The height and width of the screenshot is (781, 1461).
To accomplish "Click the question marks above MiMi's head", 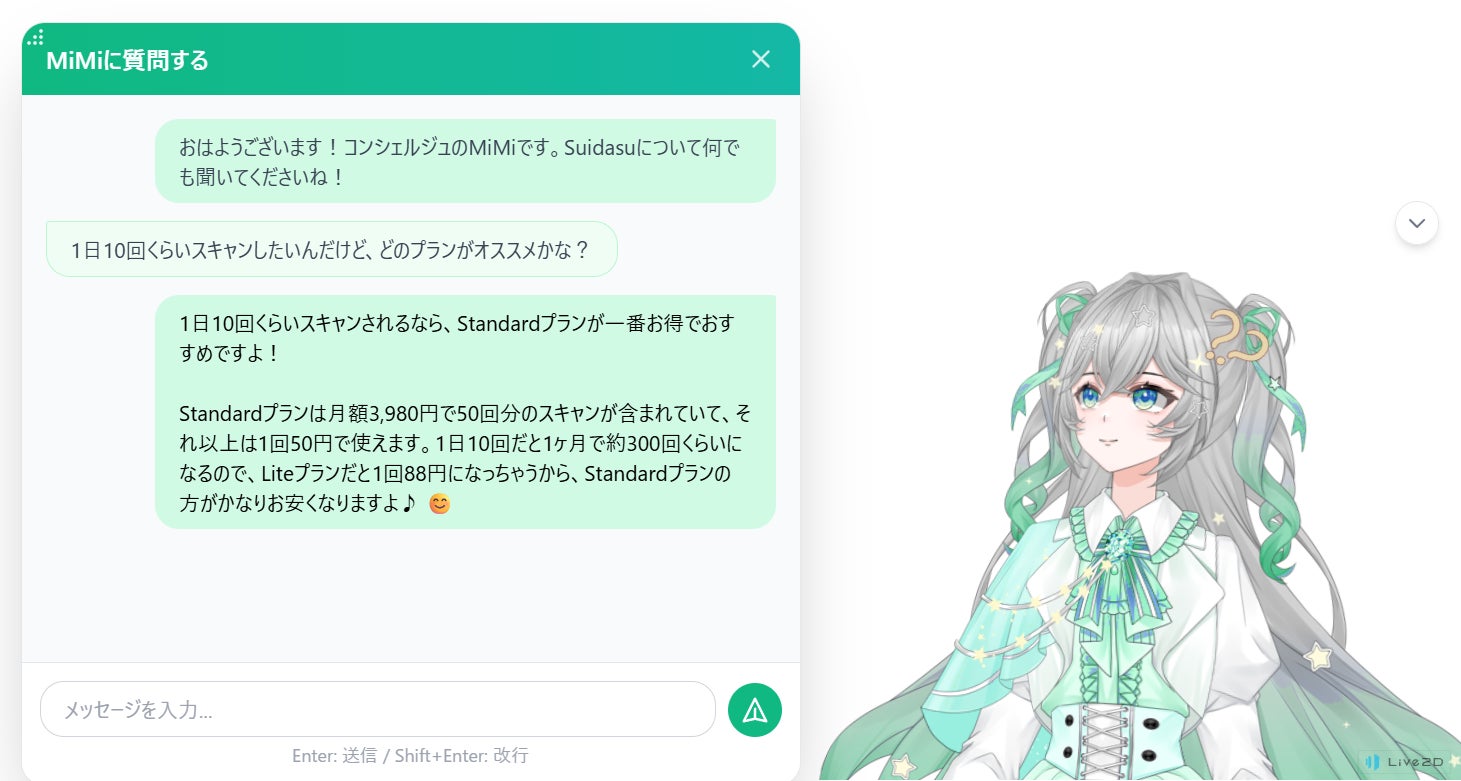I will pos(1237,337).
